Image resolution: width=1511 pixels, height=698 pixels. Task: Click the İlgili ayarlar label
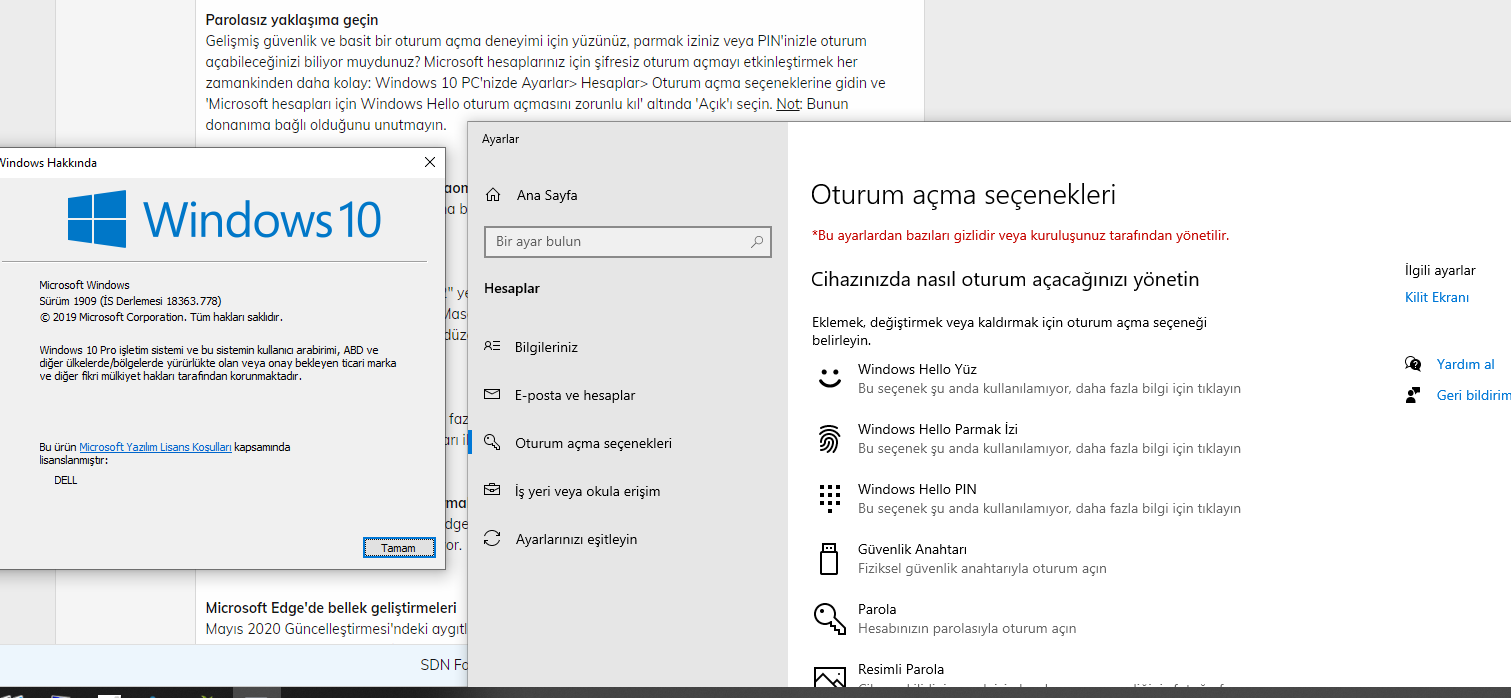(x=1440, y=270)
